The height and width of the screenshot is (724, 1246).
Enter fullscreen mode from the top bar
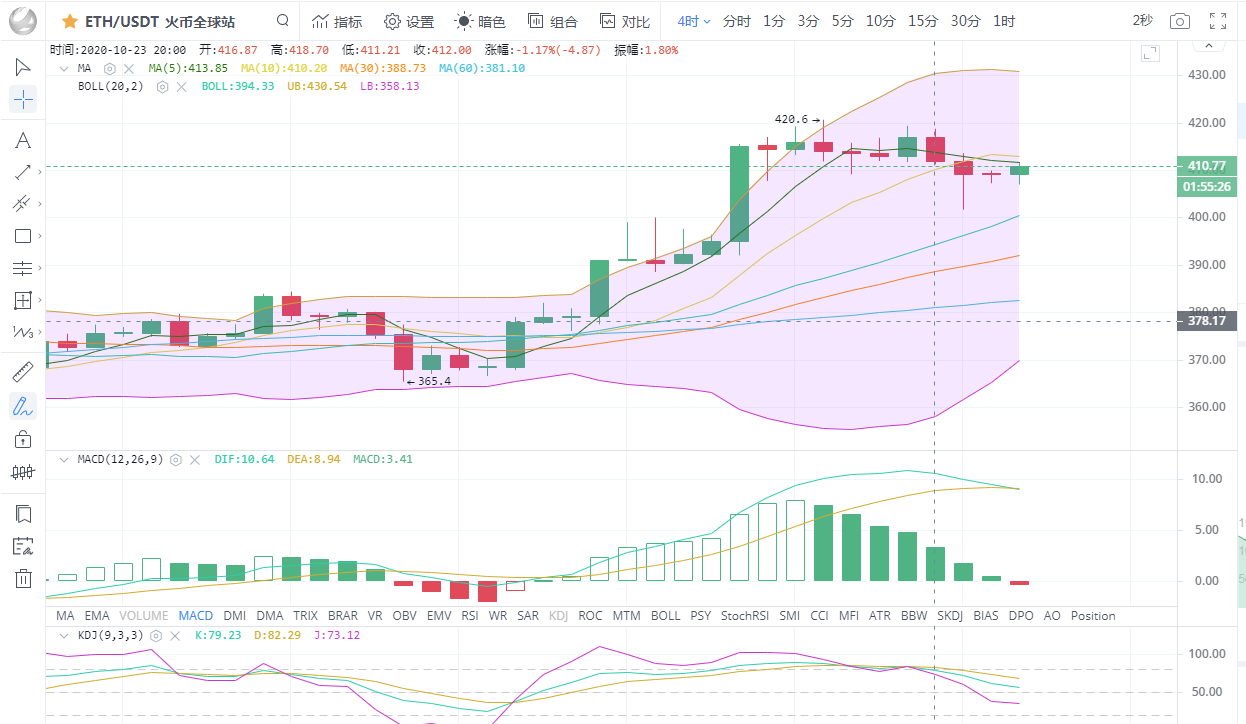(1218, 21)
